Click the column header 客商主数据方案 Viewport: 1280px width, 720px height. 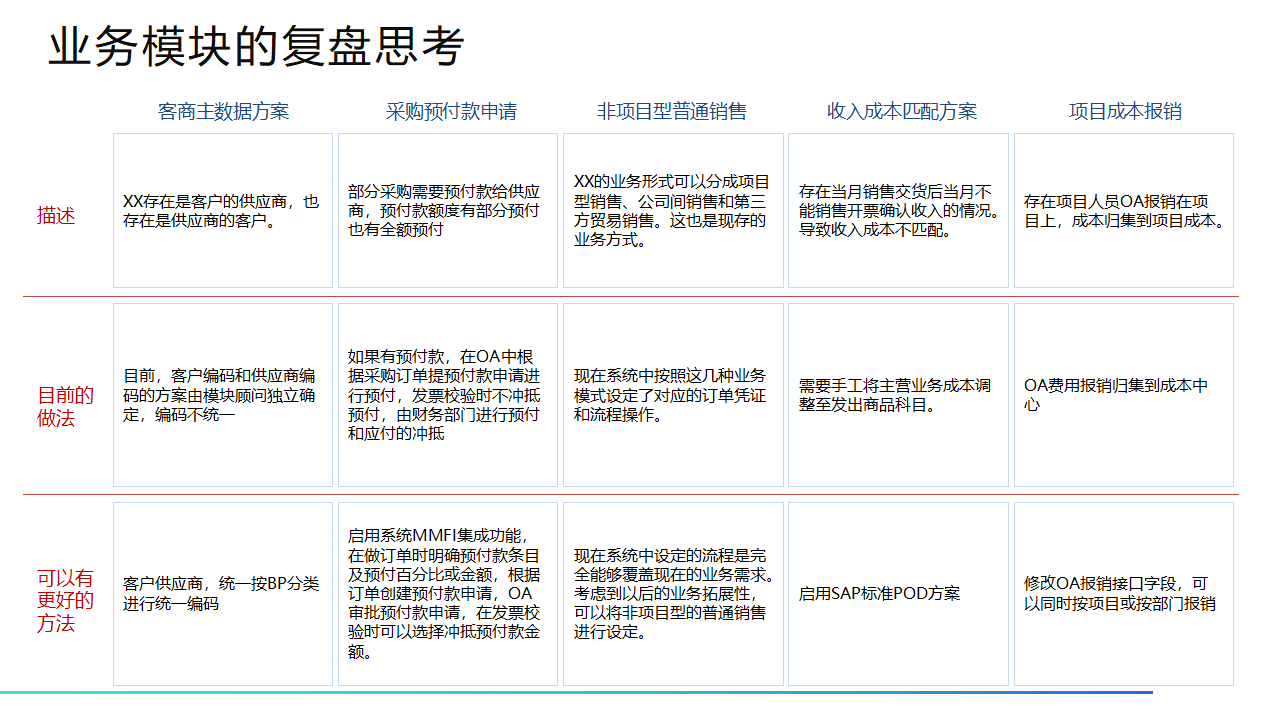pos(223,111)
